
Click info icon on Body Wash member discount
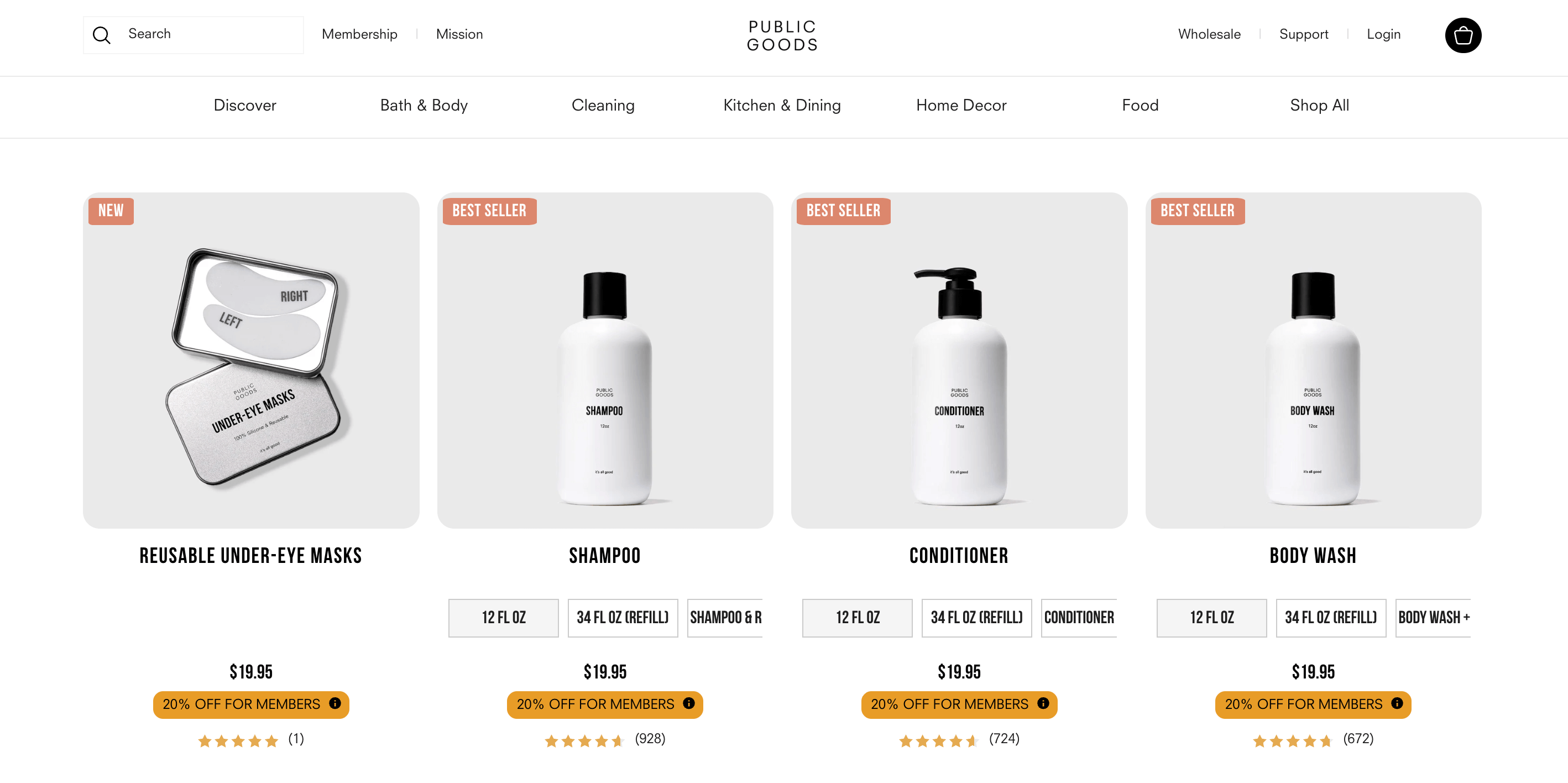pyautogui.click(x=1397, y=703)
